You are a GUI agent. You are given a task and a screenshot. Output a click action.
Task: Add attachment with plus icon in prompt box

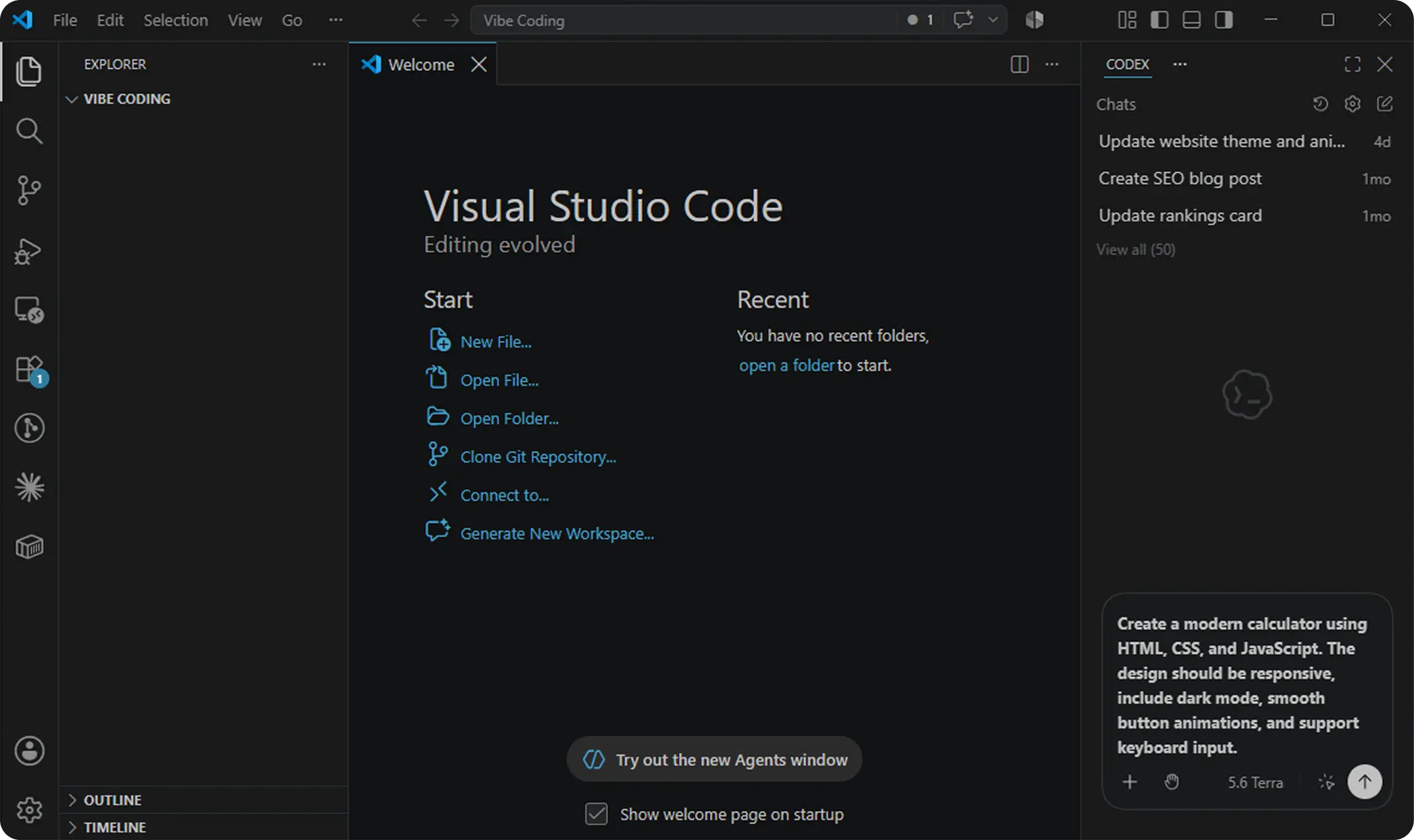1130,782
